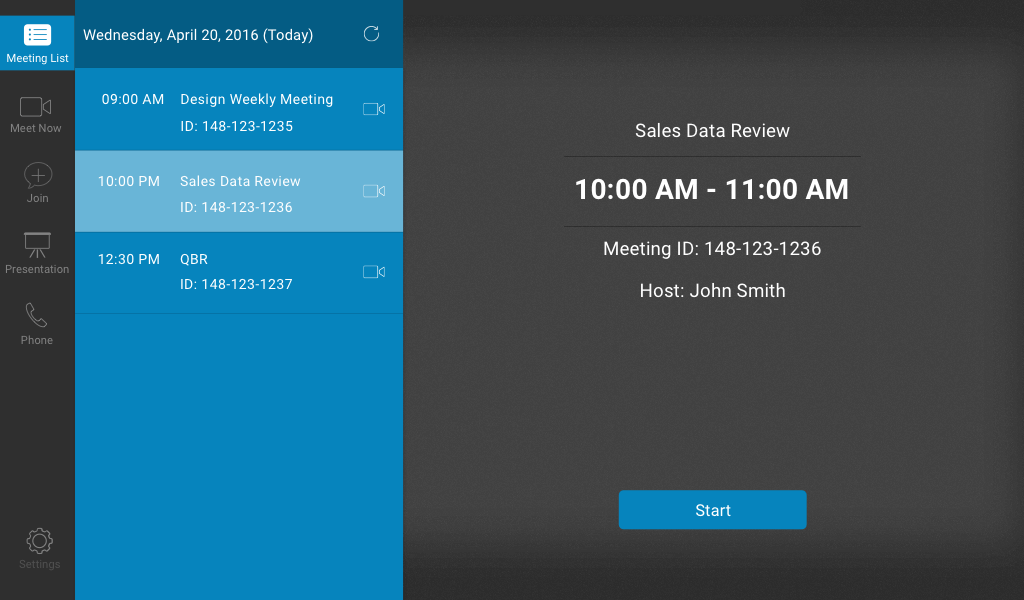The width and height of the screenshot is (1024, 600).
Task: Click video camera icon for QBR
Action: [374, 272]
